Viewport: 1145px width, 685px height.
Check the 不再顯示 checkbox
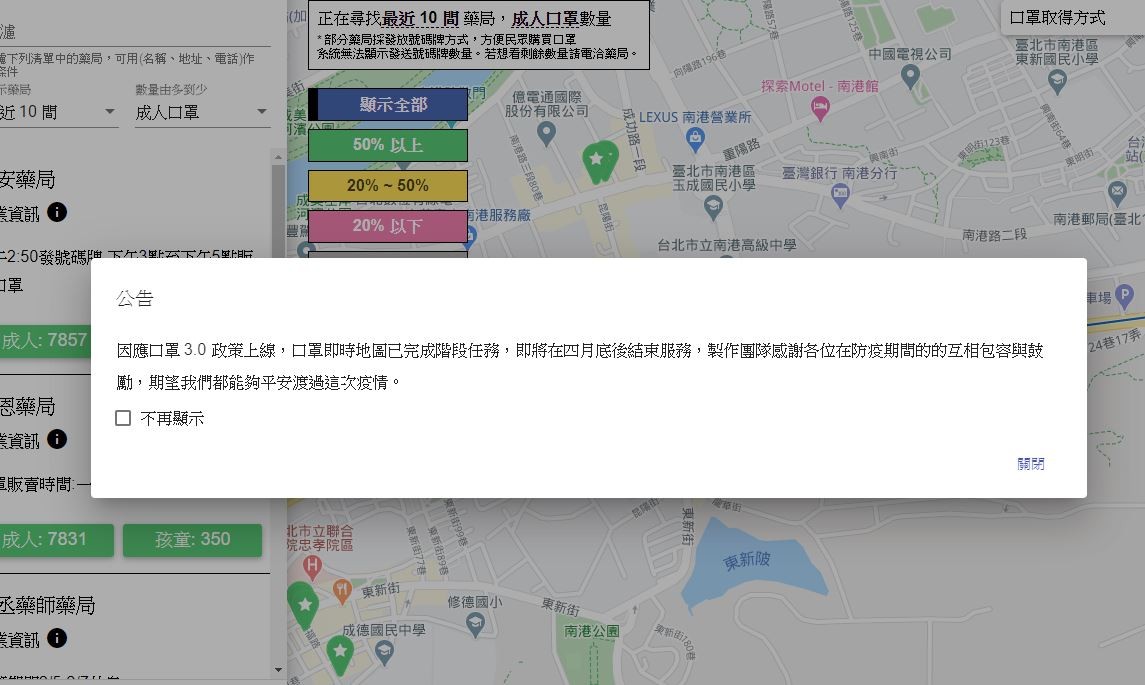click(x=123, y=418)
